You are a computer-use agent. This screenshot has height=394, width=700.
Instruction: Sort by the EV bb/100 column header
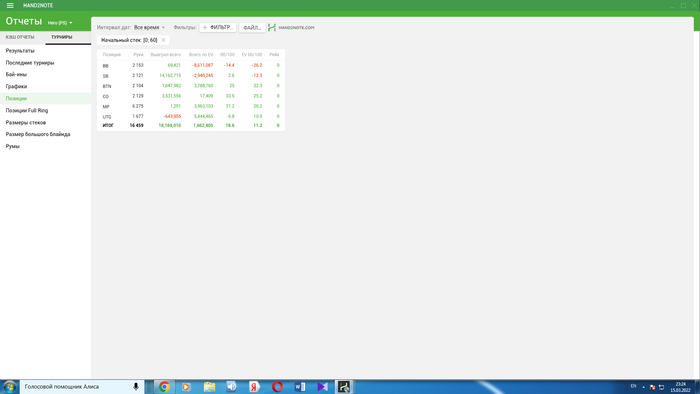[x=252, y=54]
